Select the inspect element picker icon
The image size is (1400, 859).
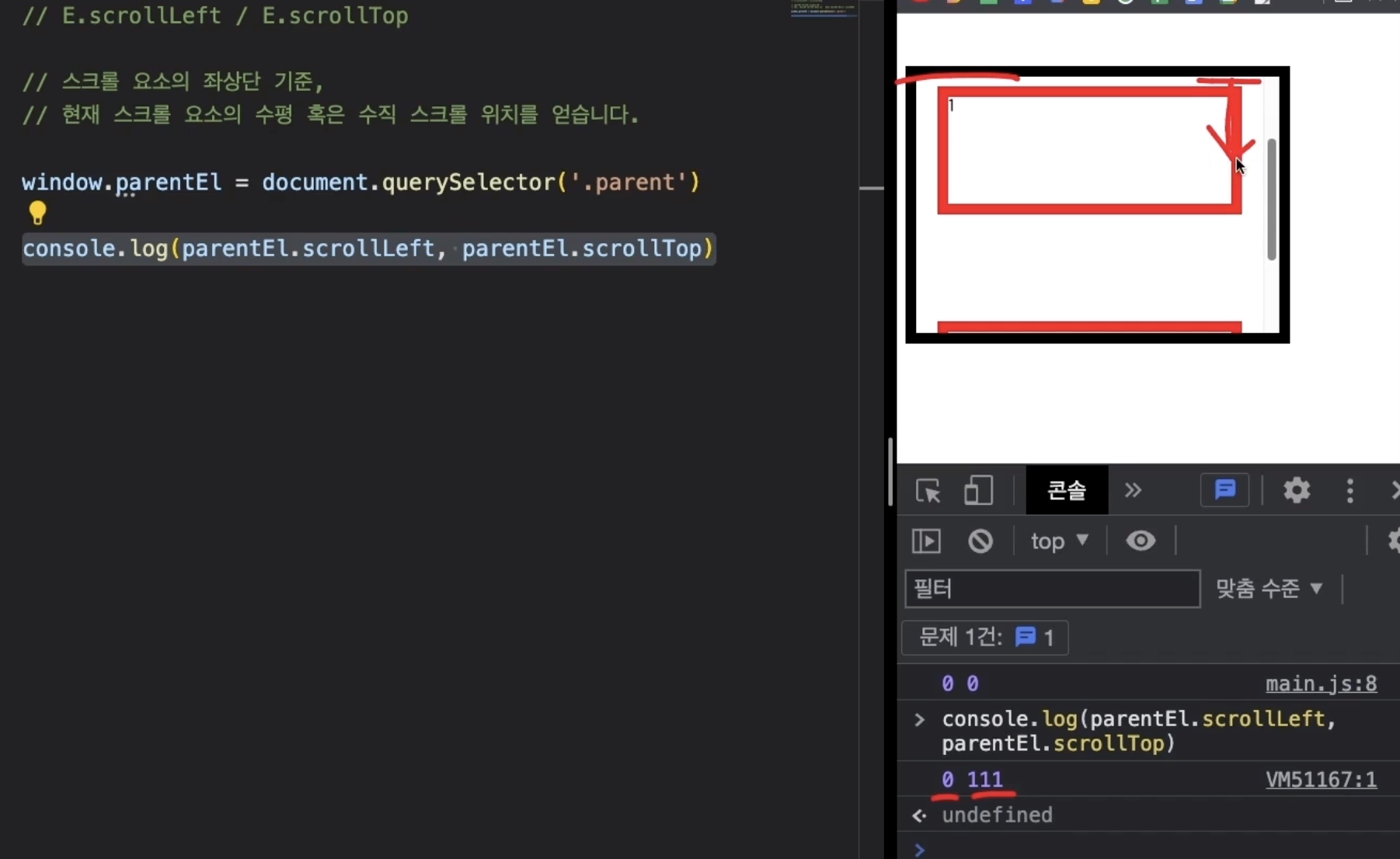tap(928, 491)
